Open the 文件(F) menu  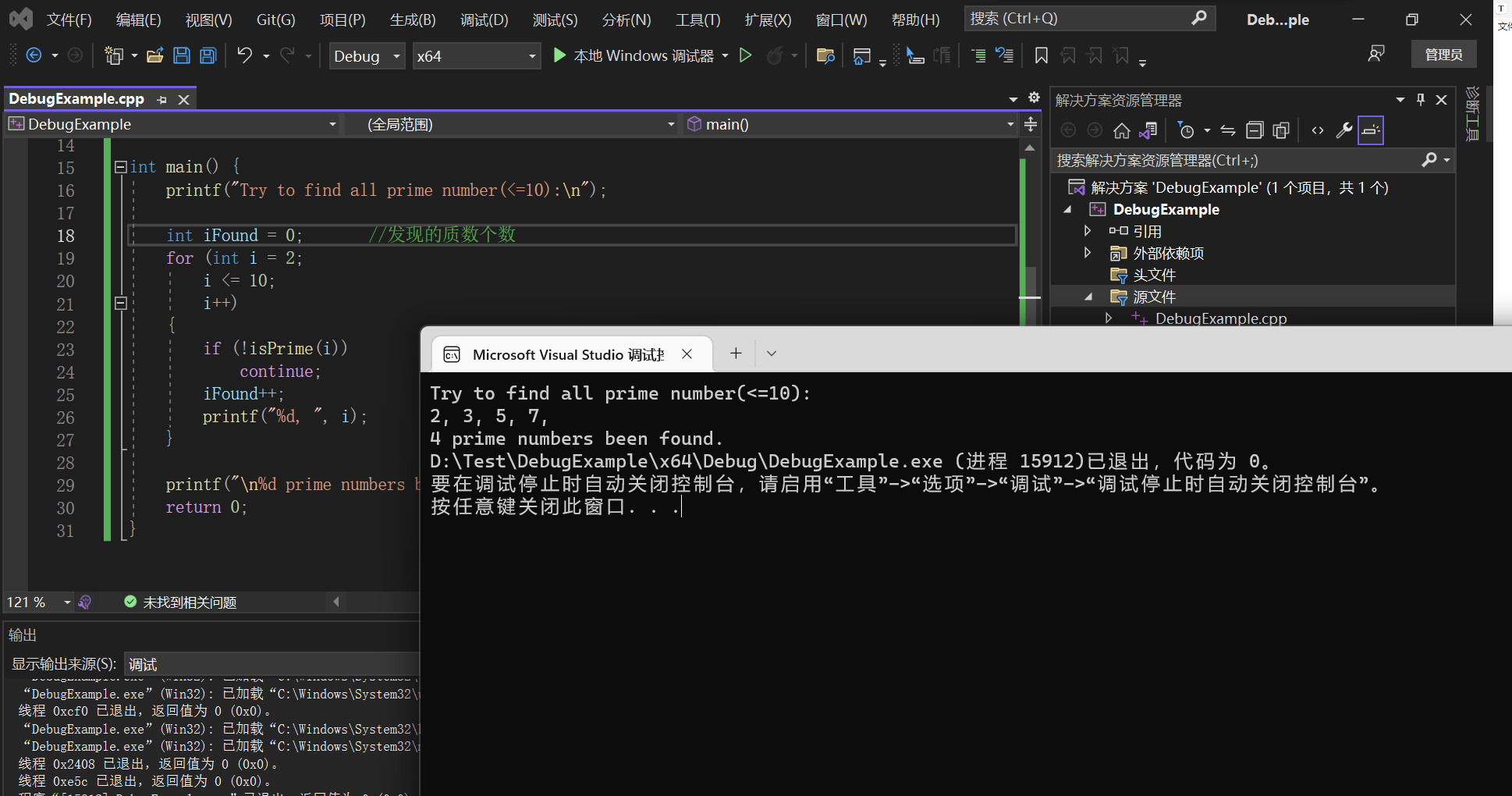pyautogui.click(x=69, y=20)
